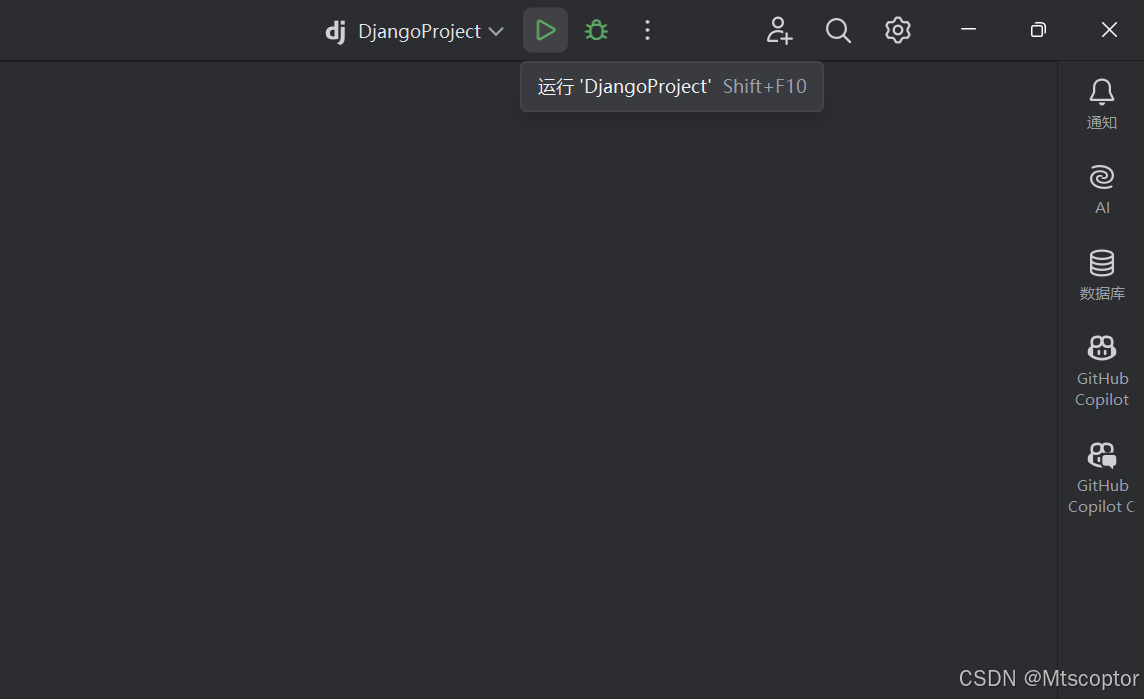Open IDE settings gear icon
Image resolution: width=1144 pixels, height=699 pixels.
tap(897, 30)
